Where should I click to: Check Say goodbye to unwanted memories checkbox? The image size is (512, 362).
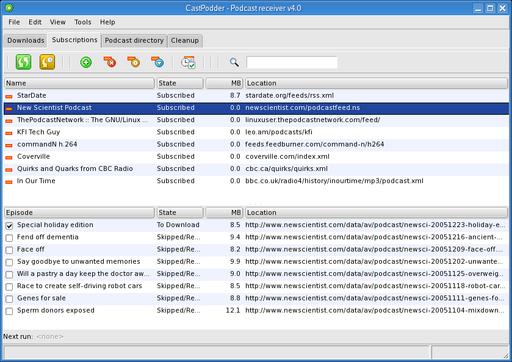click(9, 262)
